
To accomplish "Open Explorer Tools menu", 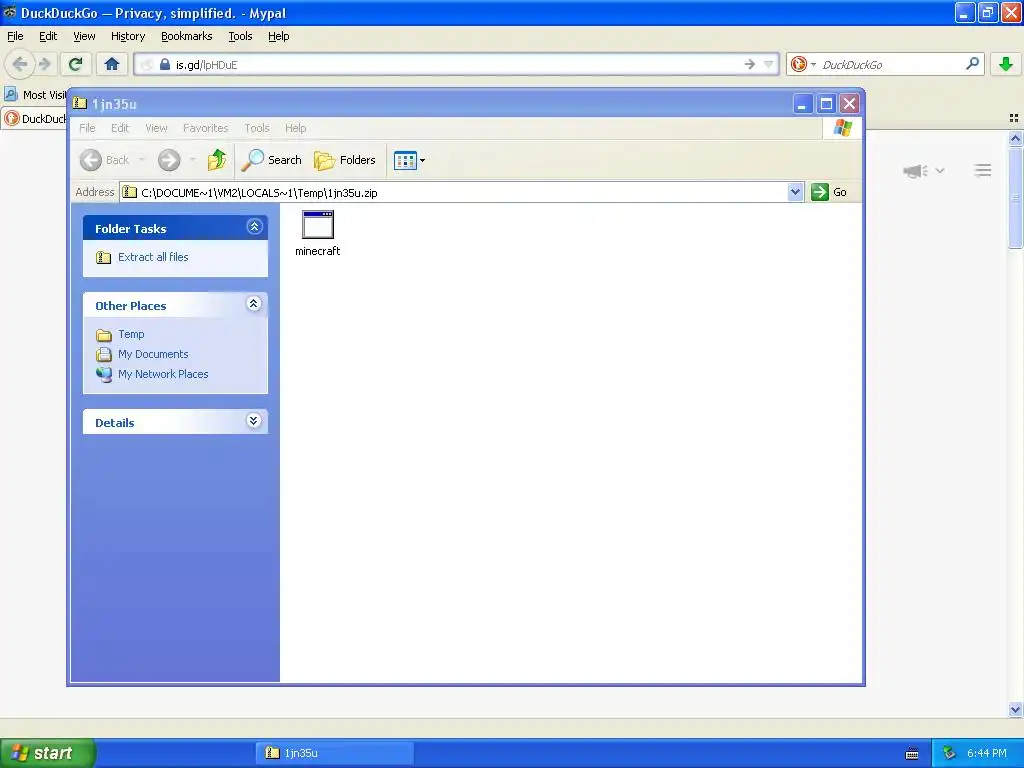I will 257,128.
